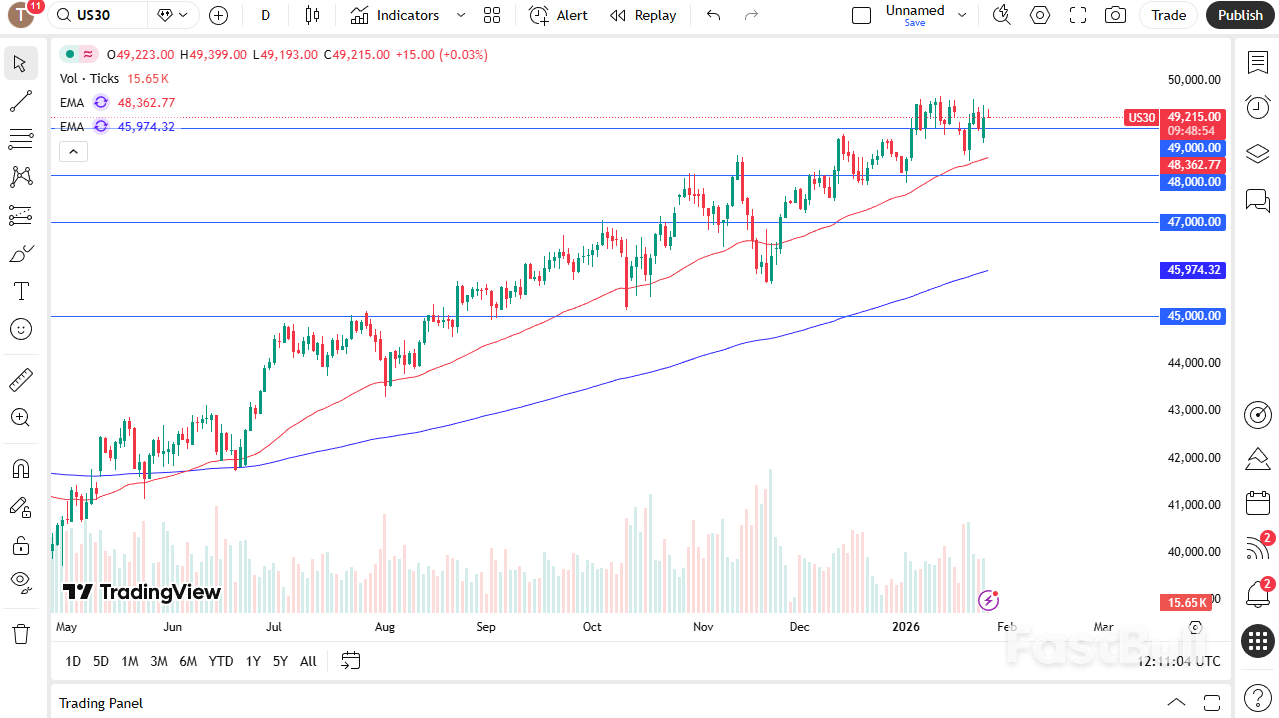Open the Trade button
Image resolution: width=1279 pixels, height=718 pixels.
pyautogui.click(x=1167, y=15)
